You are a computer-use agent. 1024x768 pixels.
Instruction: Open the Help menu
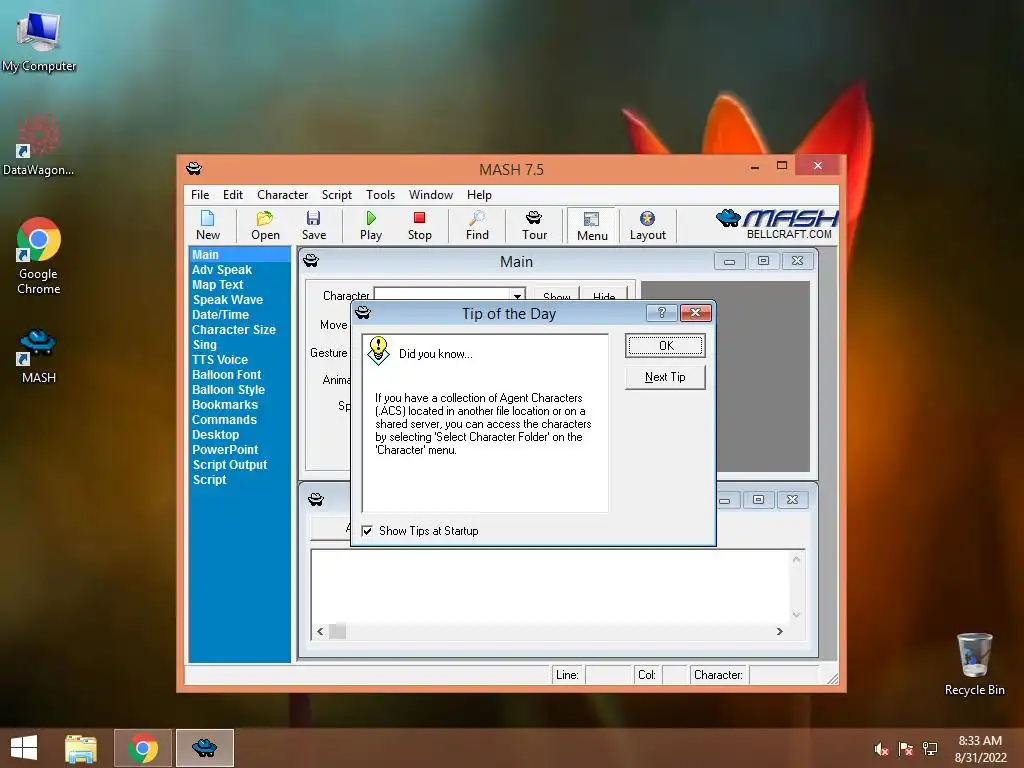click(x=479, y=195)
